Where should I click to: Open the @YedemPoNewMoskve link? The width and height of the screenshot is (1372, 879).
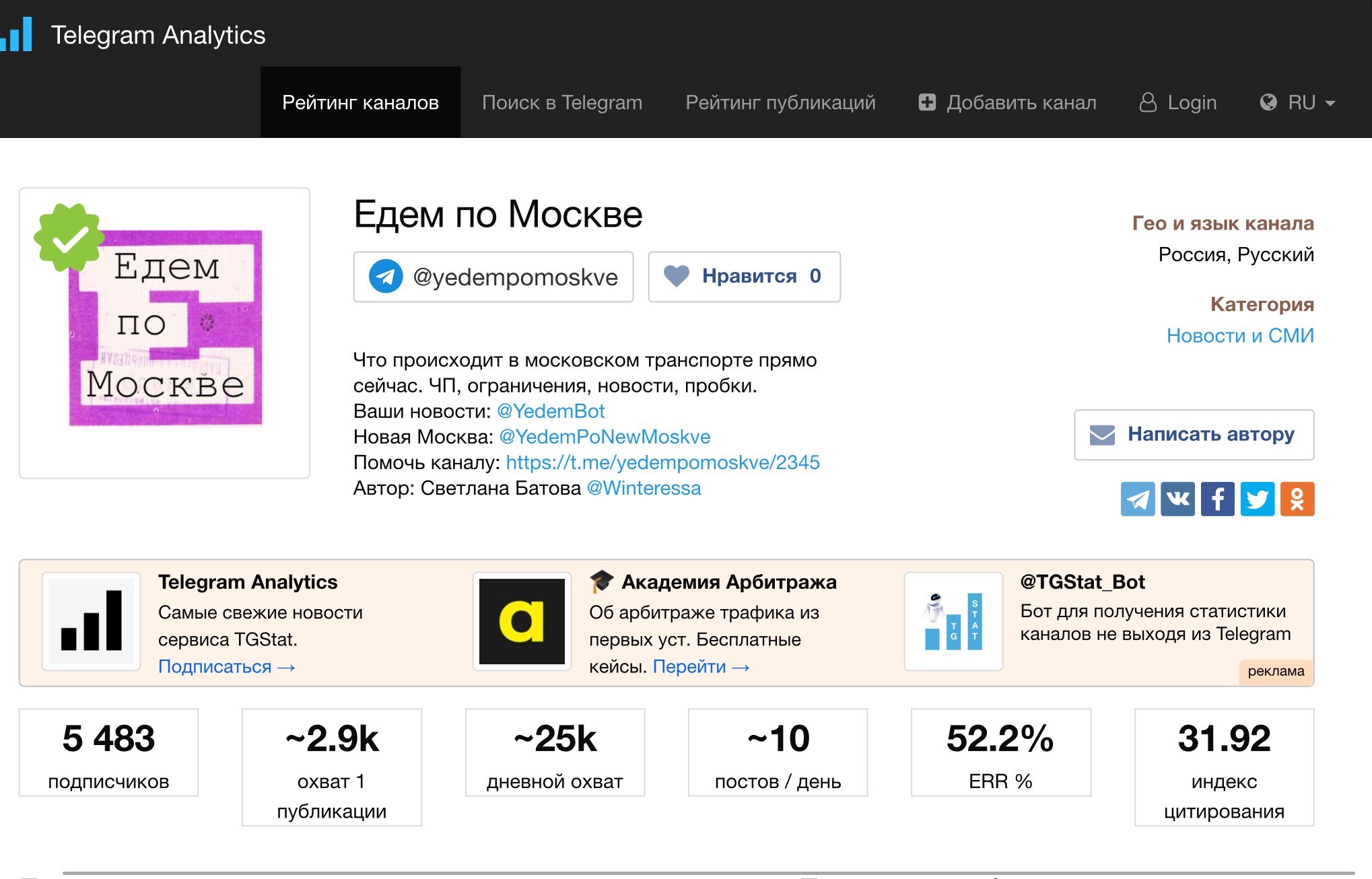[x=605, y=436]
